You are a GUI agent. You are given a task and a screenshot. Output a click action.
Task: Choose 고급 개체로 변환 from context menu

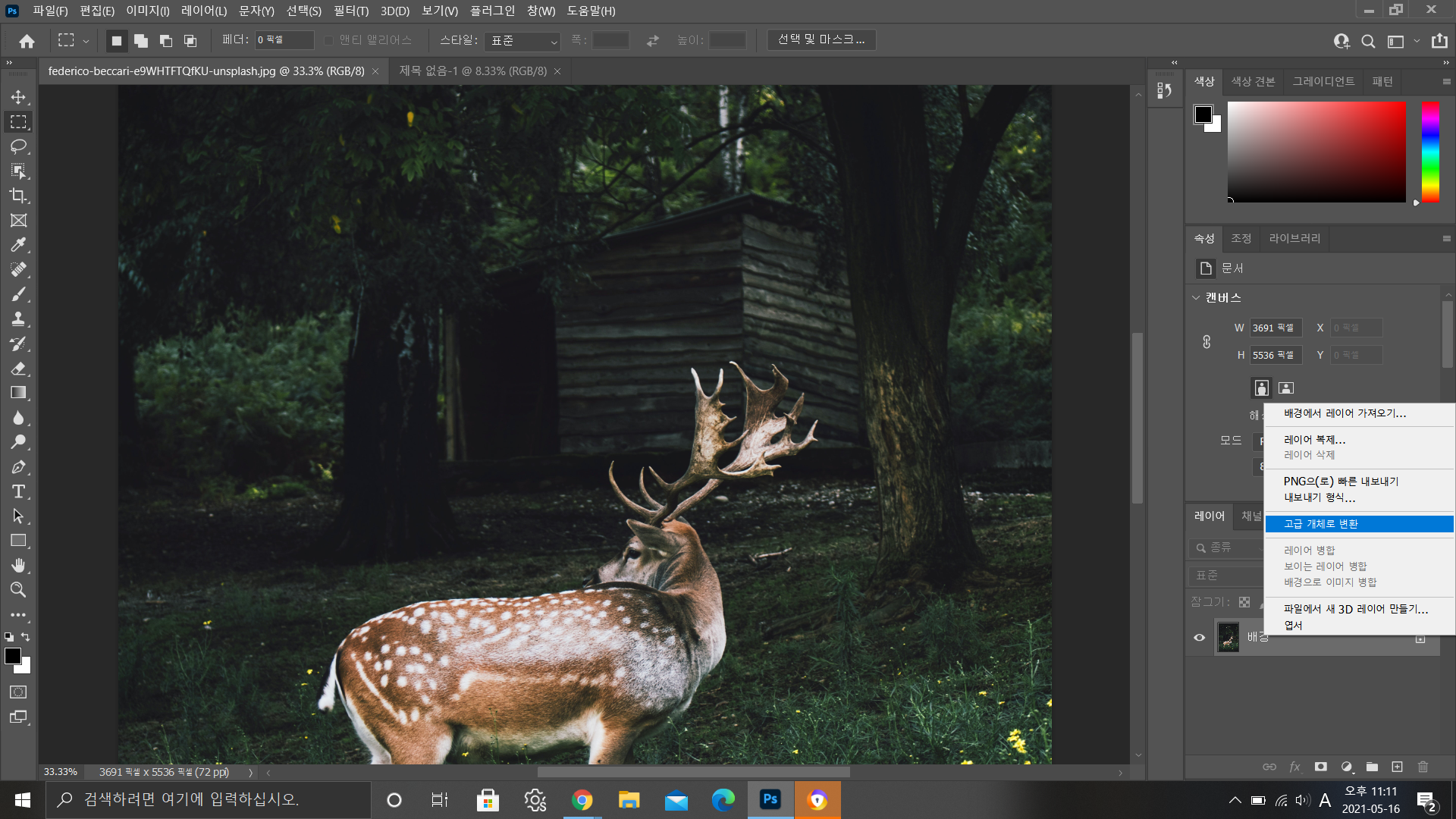[1359, 524]
